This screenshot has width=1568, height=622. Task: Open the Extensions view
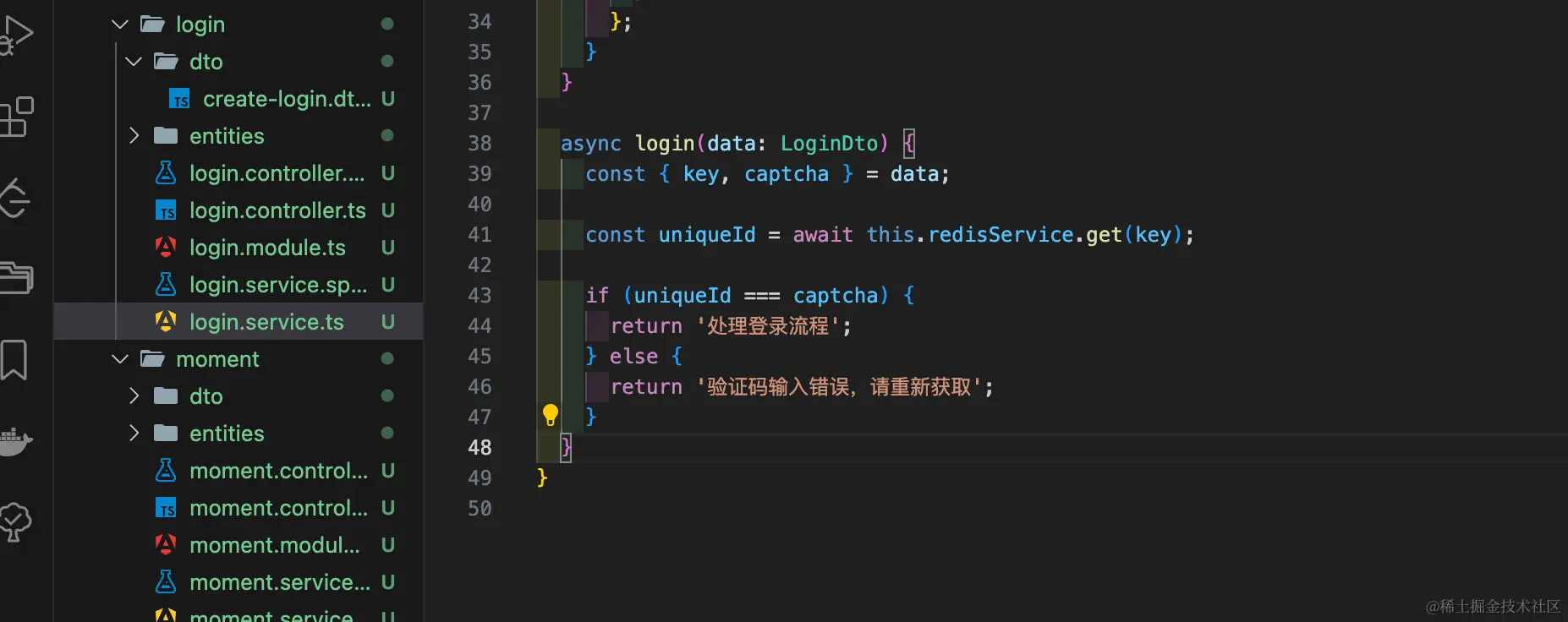click(15, 117)
